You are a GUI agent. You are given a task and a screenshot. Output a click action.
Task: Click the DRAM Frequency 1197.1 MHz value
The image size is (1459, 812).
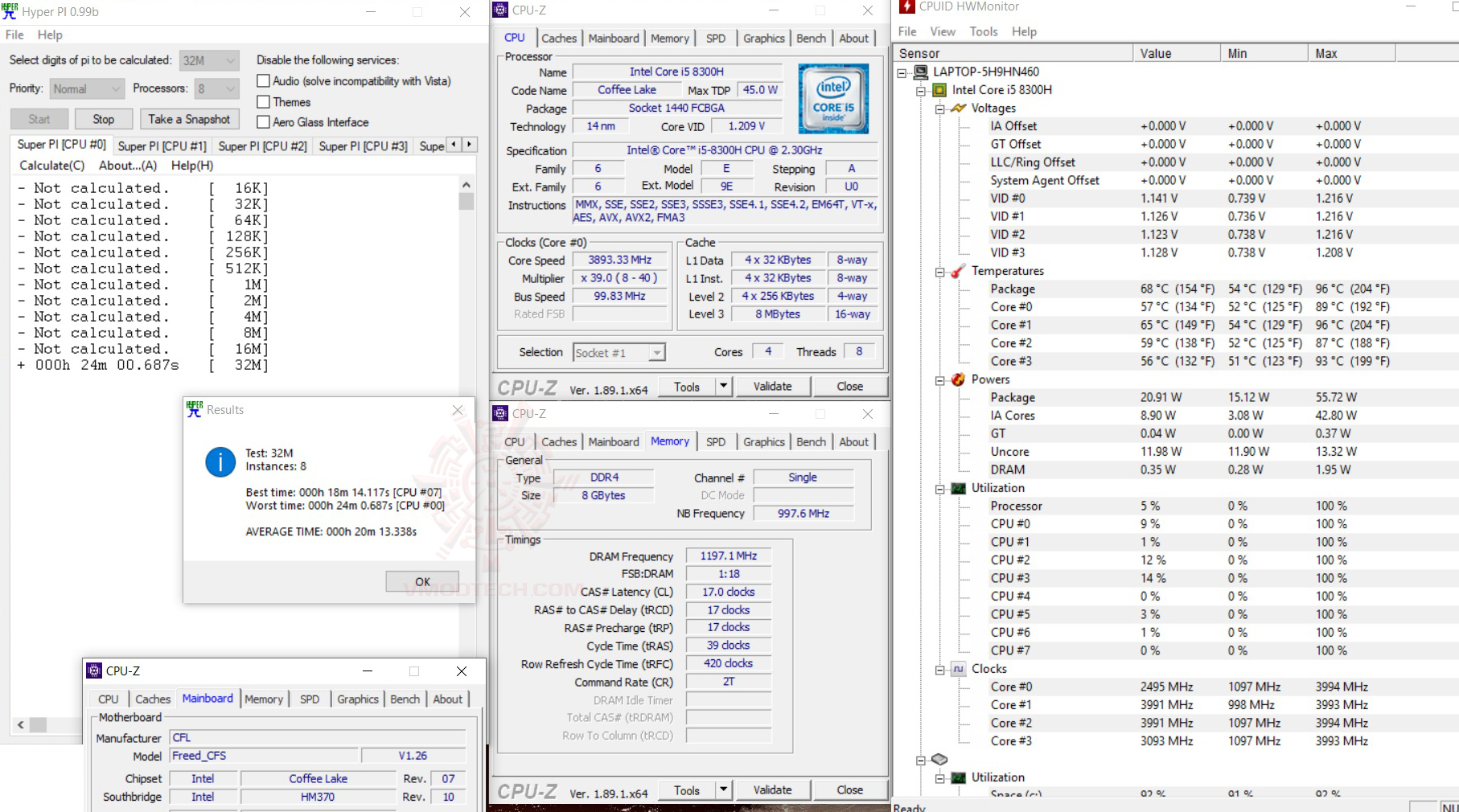[729, 556]
